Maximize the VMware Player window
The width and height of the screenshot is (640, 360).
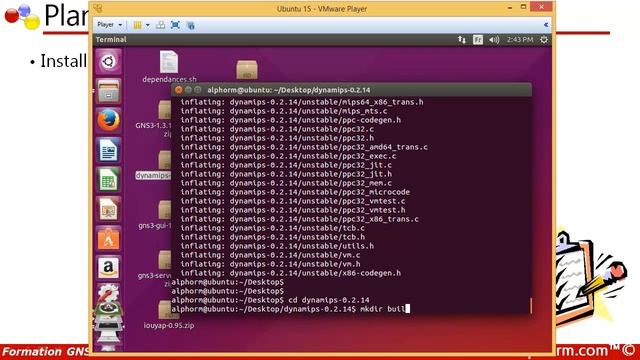[523, 7]
